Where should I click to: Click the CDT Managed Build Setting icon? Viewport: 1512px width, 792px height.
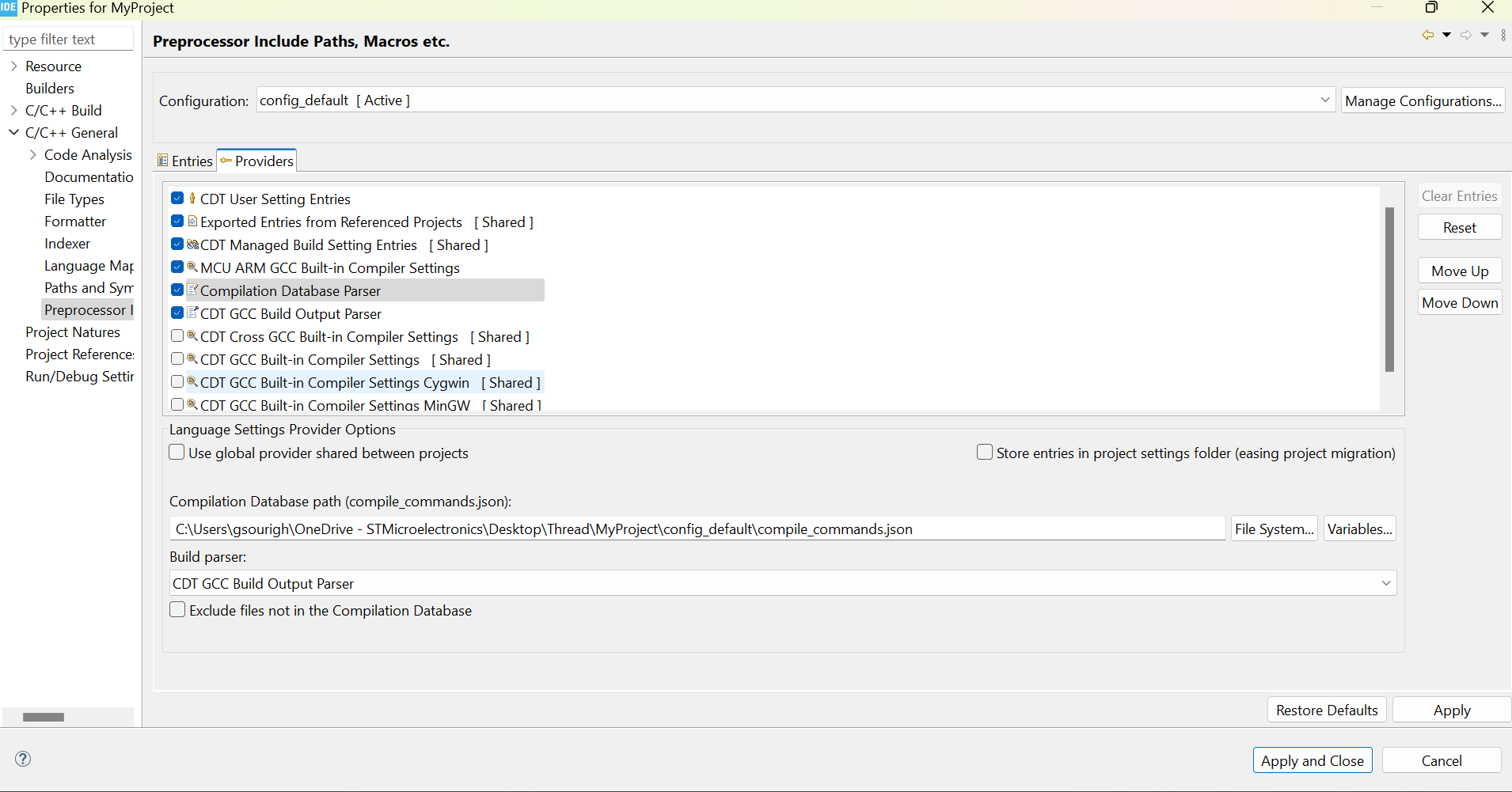[192, 244]
